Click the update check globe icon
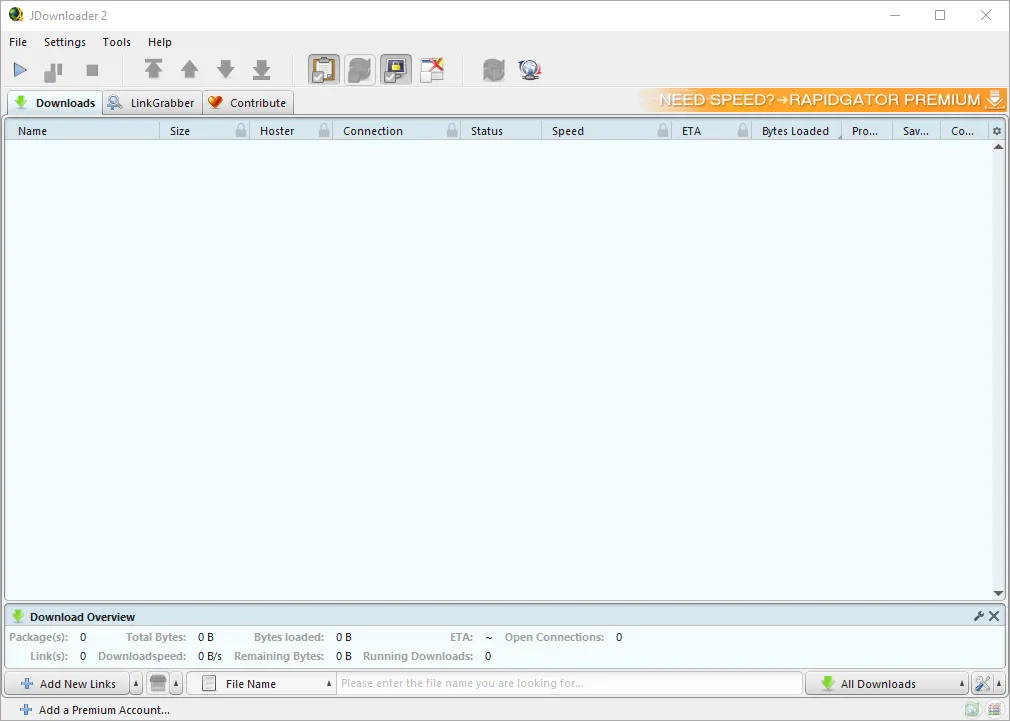Screen dimensions: 1010x721 tap(529, 70)
